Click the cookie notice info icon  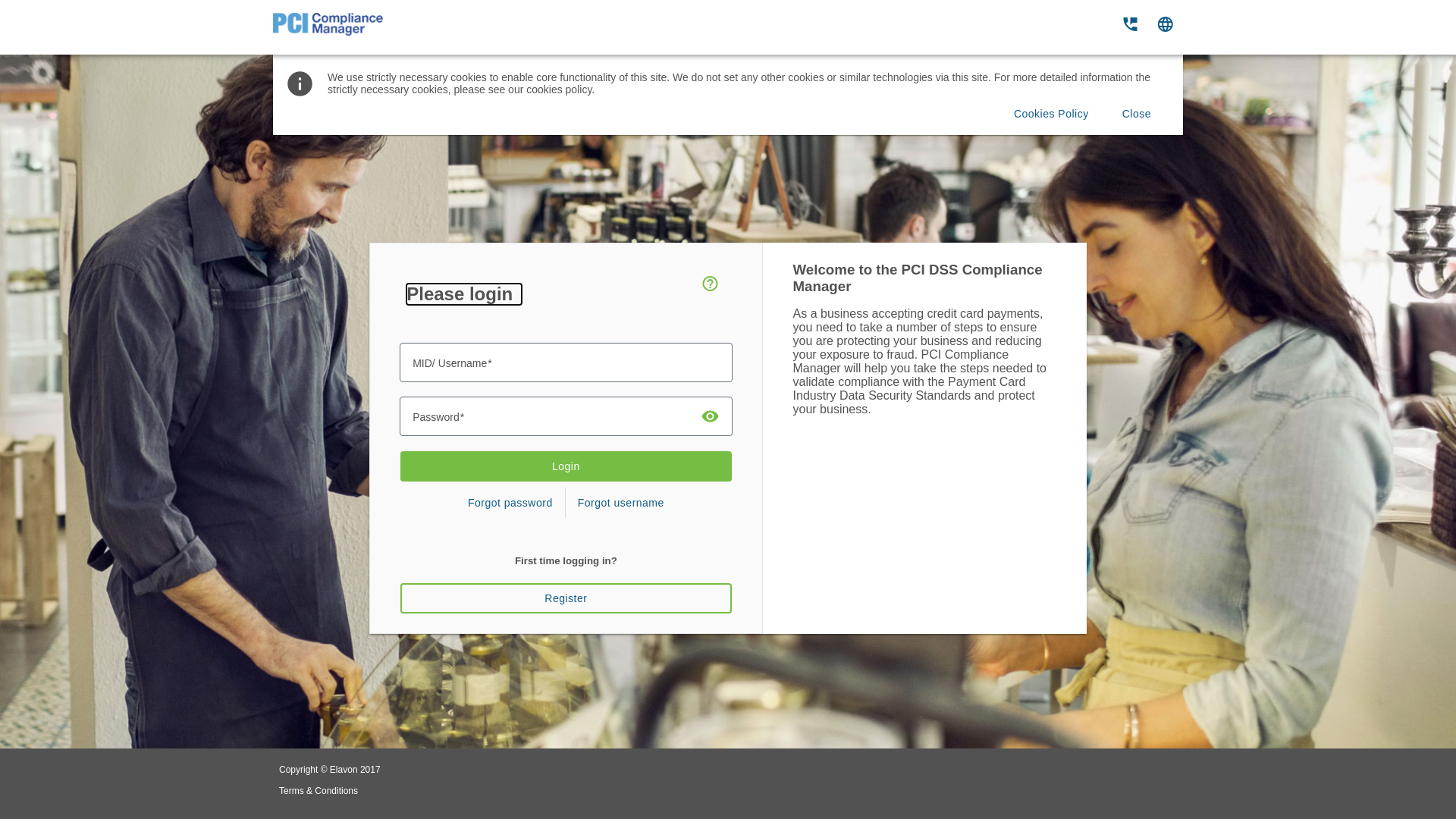coord(300,83)
